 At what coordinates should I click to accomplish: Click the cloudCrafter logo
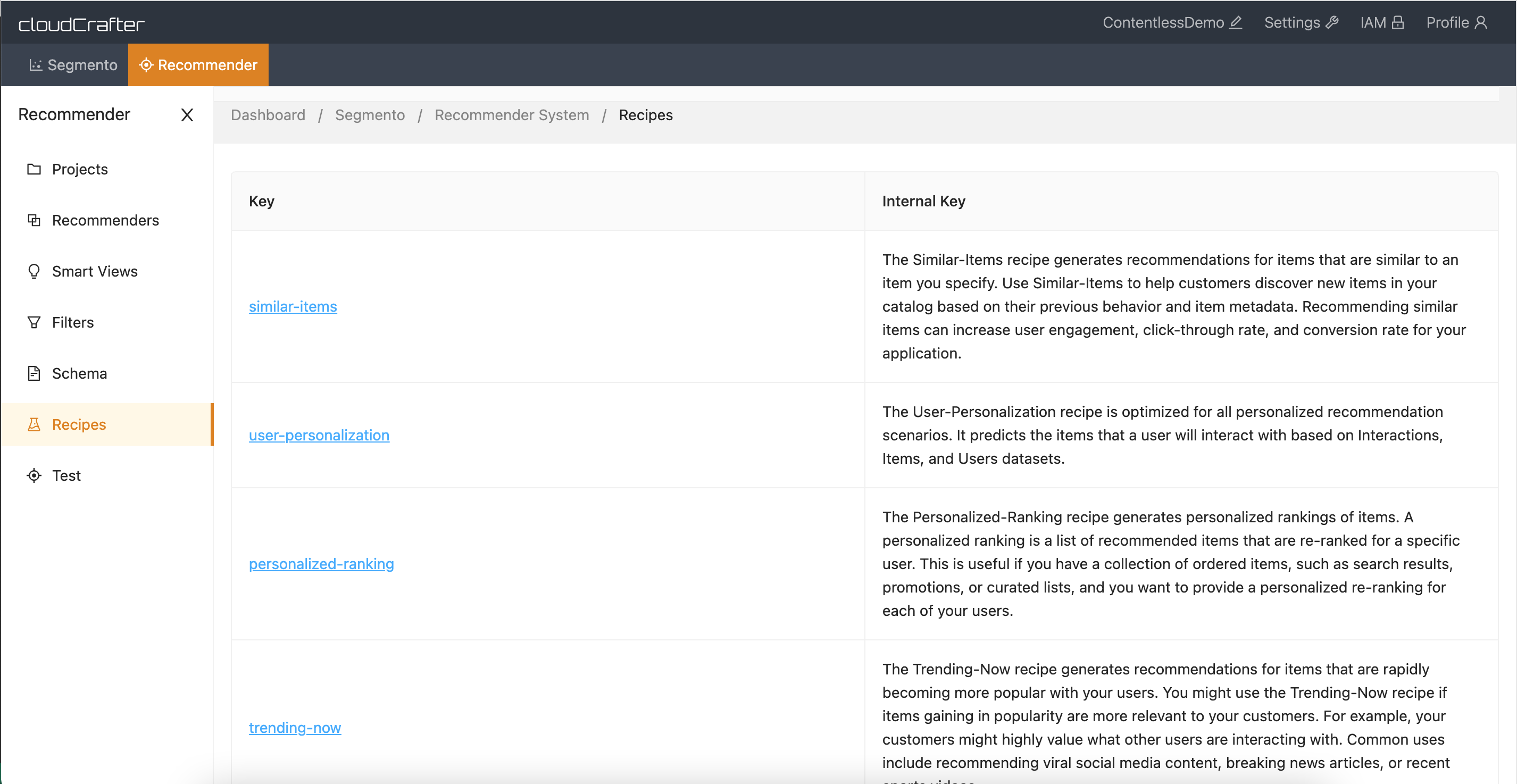click(x=81, y=24)
